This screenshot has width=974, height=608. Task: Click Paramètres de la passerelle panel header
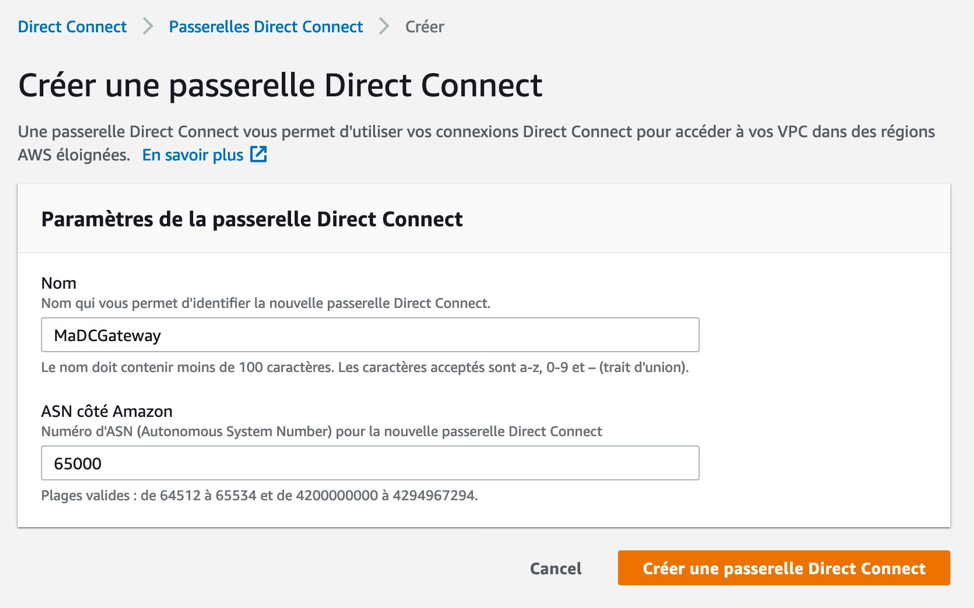pos(252,219)
